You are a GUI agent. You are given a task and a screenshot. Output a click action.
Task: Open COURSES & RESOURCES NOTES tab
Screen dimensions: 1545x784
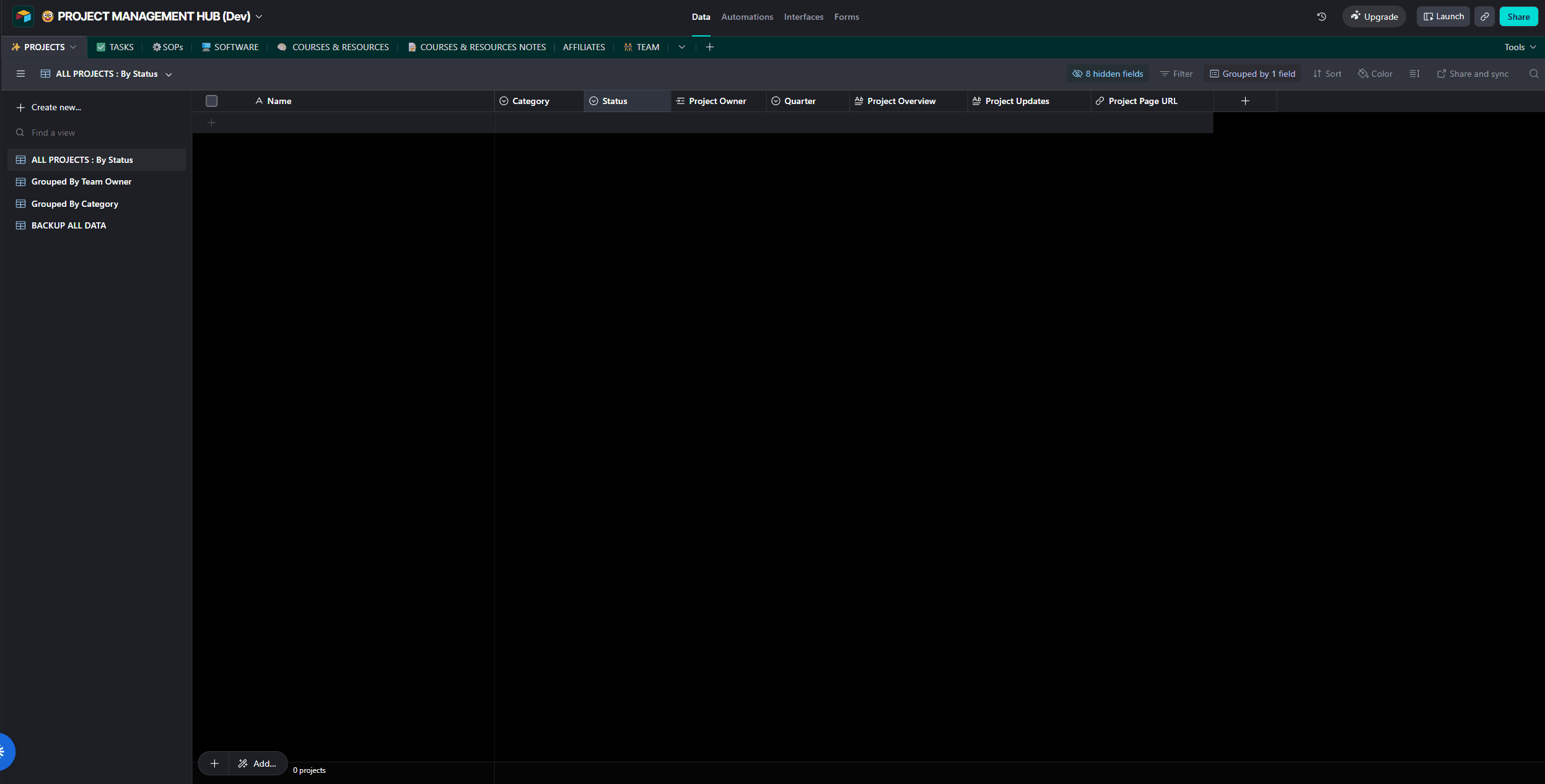pyautogui.click(x=476, y=47)
